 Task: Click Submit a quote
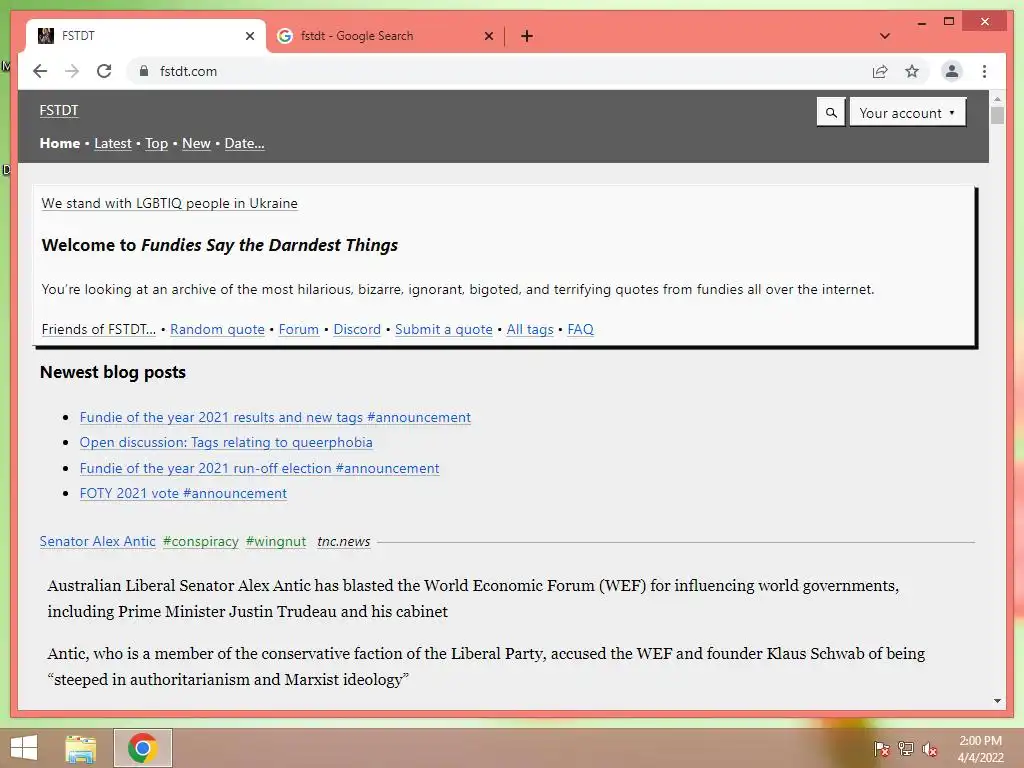(443, 329)
